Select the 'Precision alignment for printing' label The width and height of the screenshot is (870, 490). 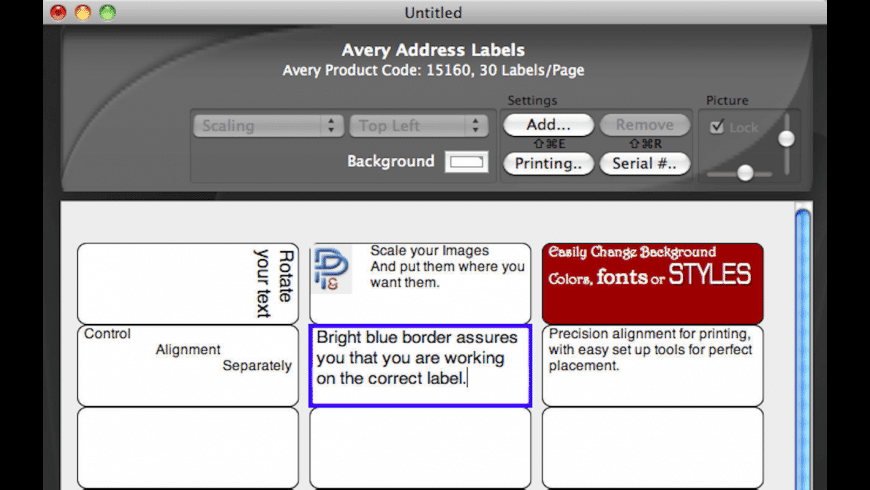coord(652,366)
